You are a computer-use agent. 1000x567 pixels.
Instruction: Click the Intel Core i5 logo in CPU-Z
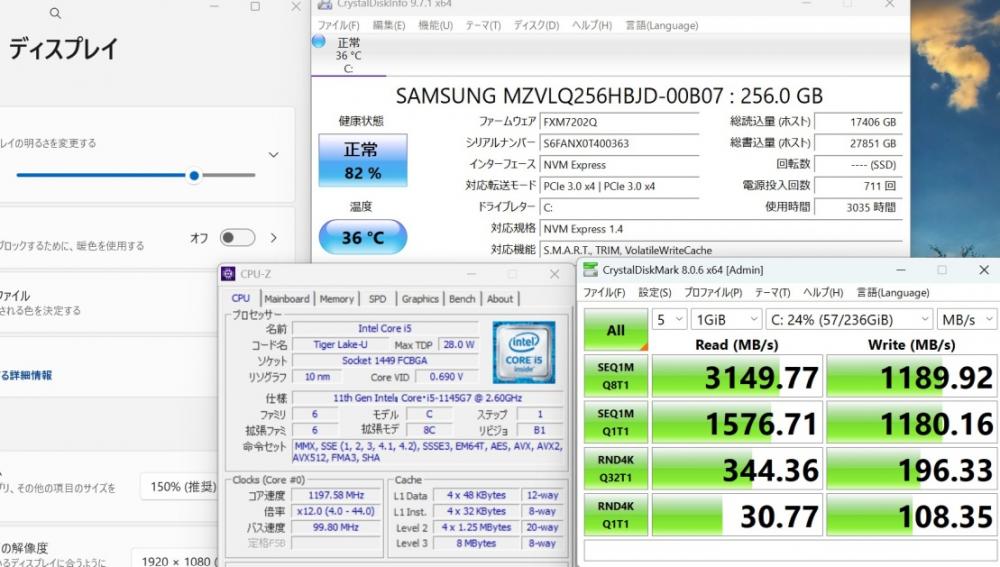(x=524, y=352)
